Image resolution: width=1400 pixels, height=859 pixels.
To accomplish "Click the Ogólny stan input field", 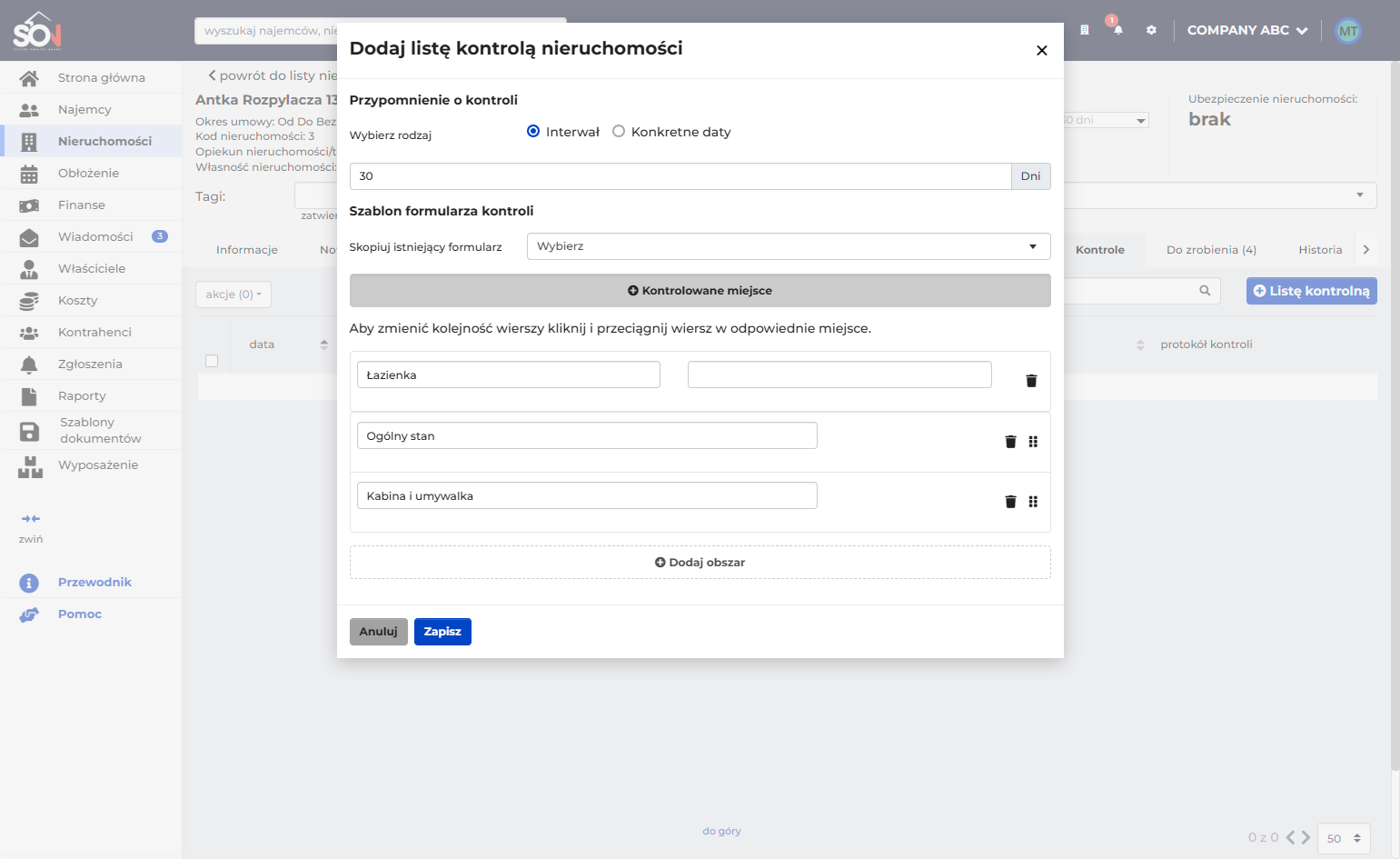I will (x=587, y=436).
